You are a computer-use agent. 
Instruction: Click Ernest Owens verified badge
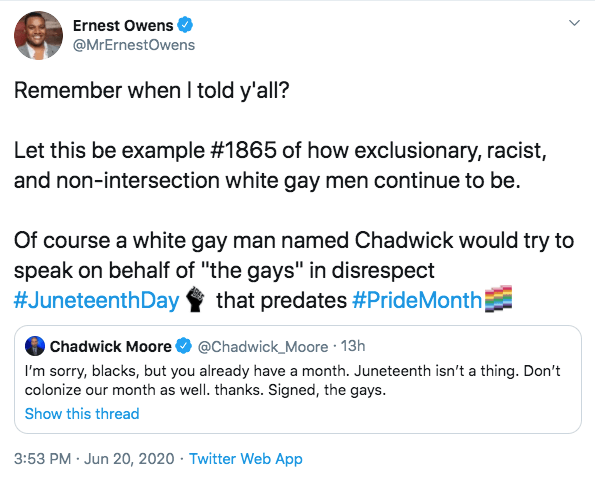[185, 25]
